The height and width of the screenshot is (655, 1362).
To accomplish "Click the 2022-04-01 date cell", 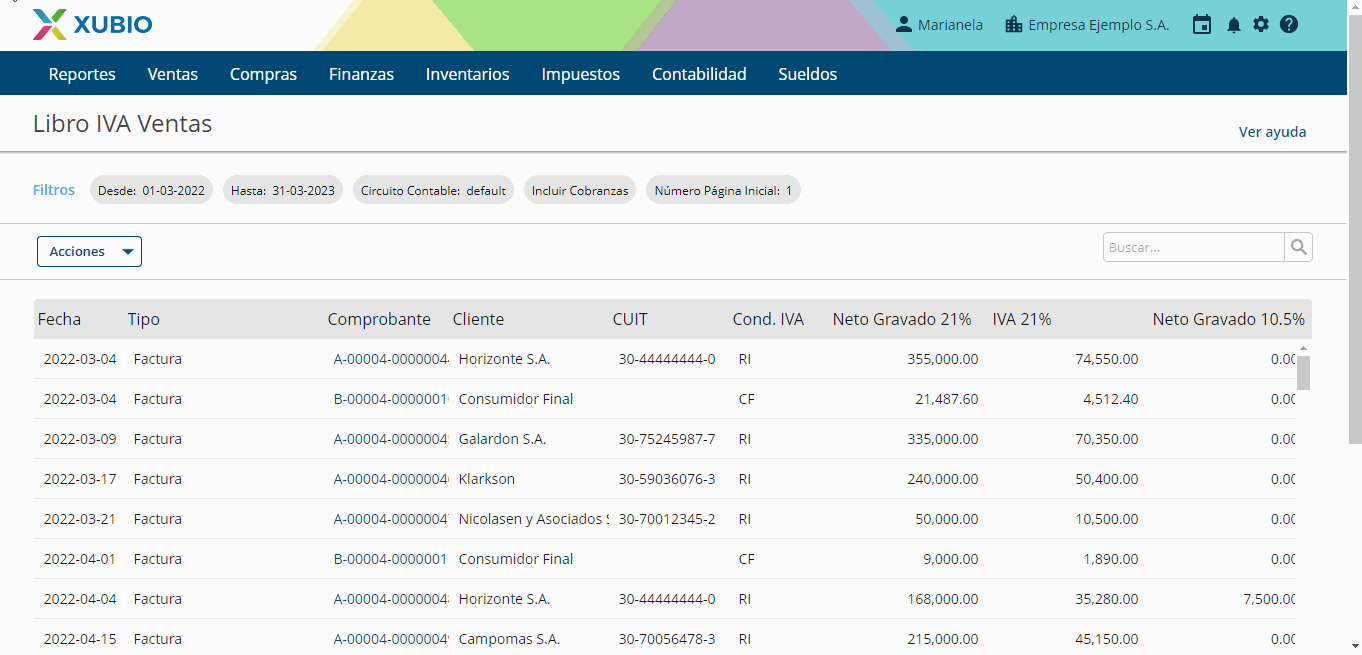I will [80, 559].
